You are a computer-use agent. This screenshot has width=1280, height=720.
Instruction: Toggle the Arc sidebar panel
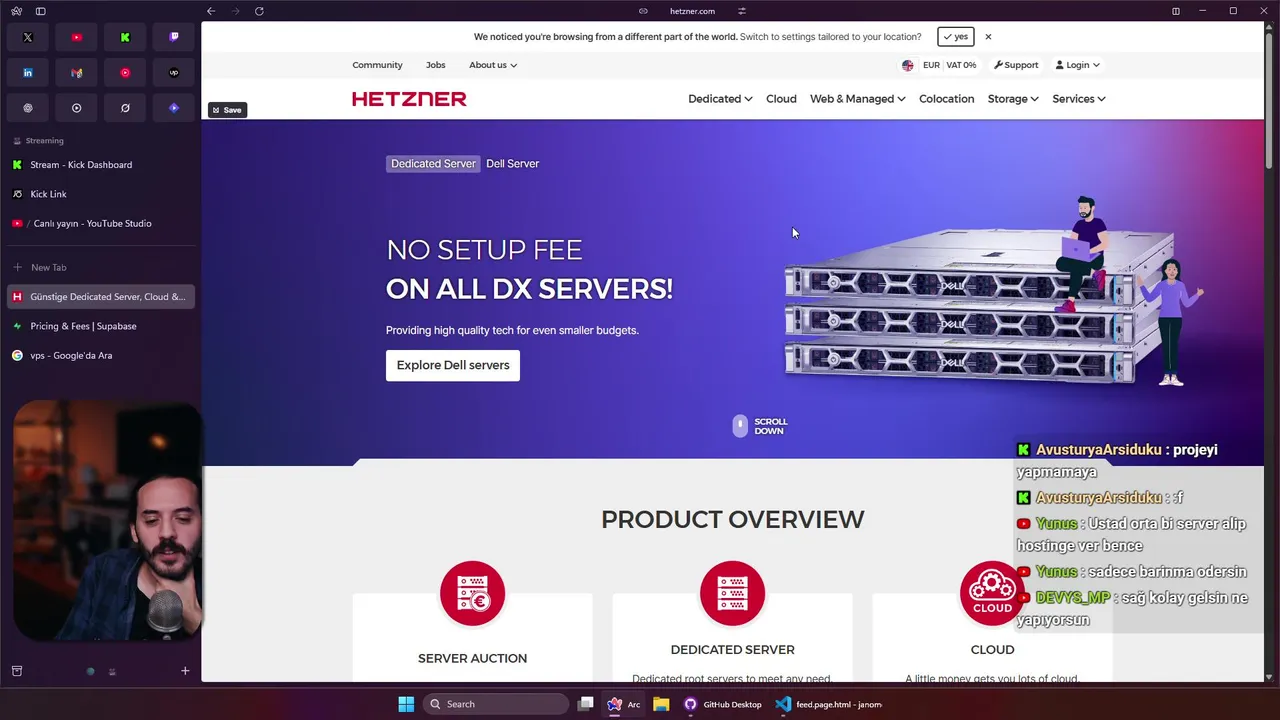pyautogui.click(x=41, y=11)
